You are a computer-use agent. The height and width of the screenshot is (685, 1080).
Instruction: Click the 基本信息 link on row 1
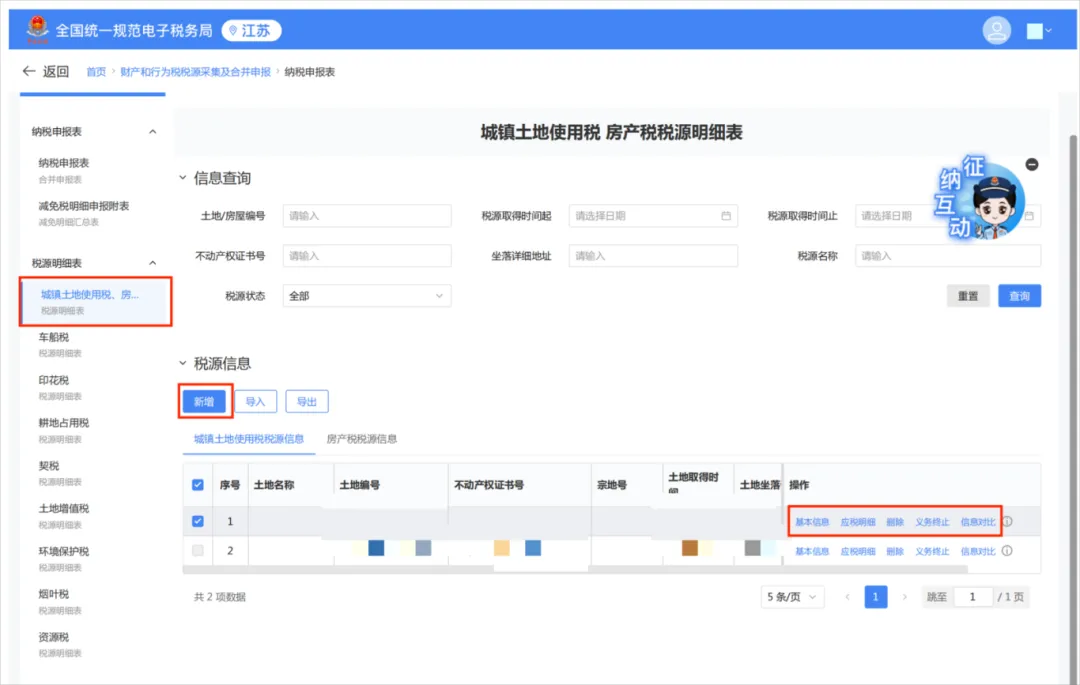[812, 521]
